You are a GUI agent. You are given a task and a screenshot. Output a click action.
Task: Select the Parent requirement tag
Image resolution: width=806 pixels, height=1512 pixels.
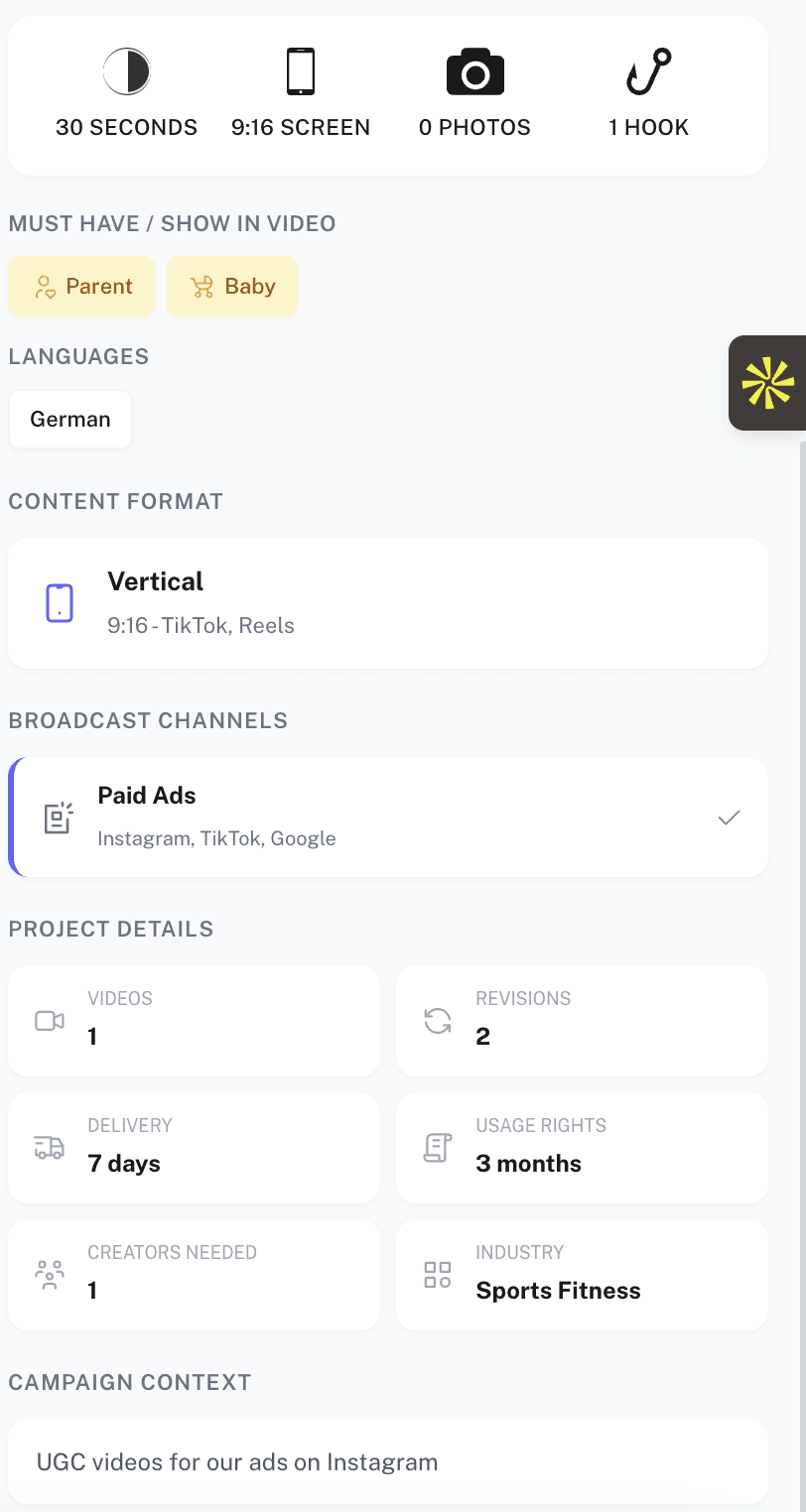click(x=81, y=287)
